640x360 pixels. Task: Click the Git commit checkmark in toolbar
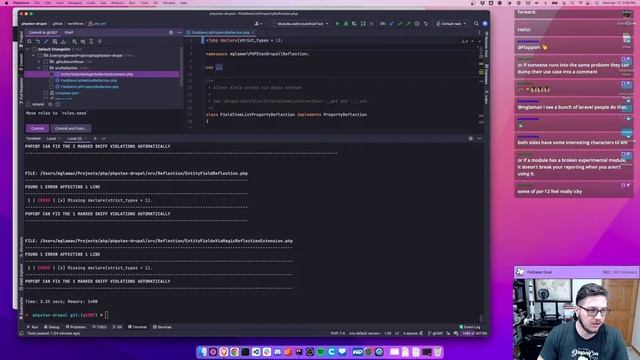(400, 24)
